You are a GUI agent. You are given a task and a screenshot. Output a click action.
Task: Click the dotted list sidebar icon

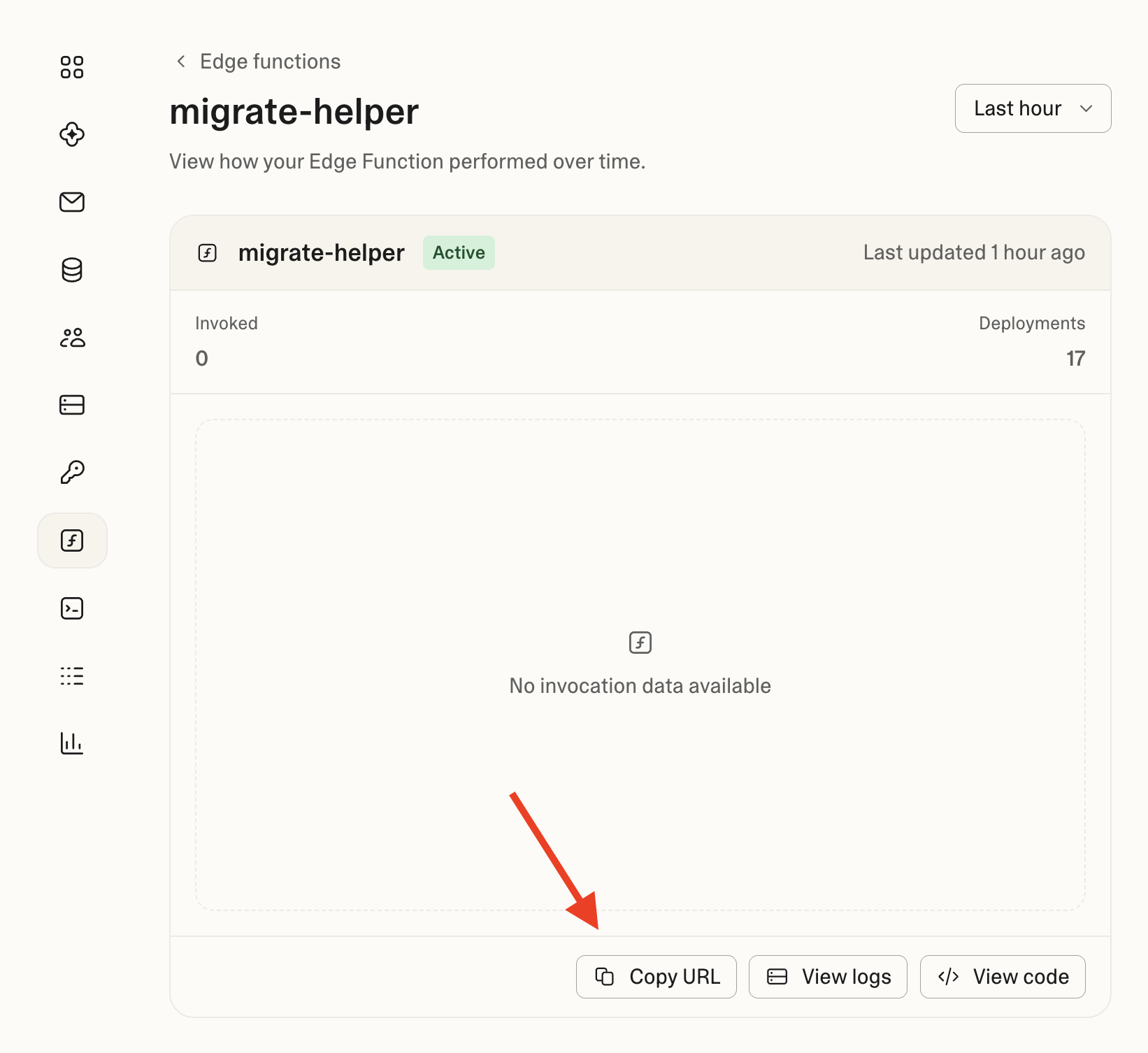coord(72,676)
